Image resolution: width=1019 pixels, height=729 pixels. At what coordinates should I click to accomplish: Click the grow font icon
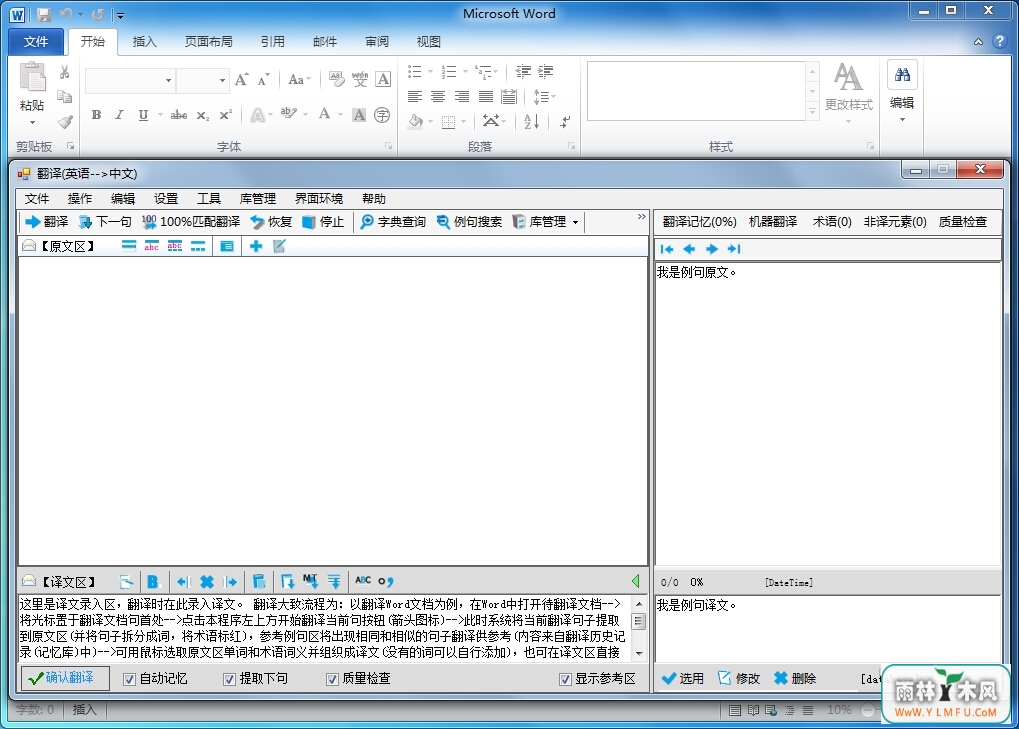coord(242,79)
